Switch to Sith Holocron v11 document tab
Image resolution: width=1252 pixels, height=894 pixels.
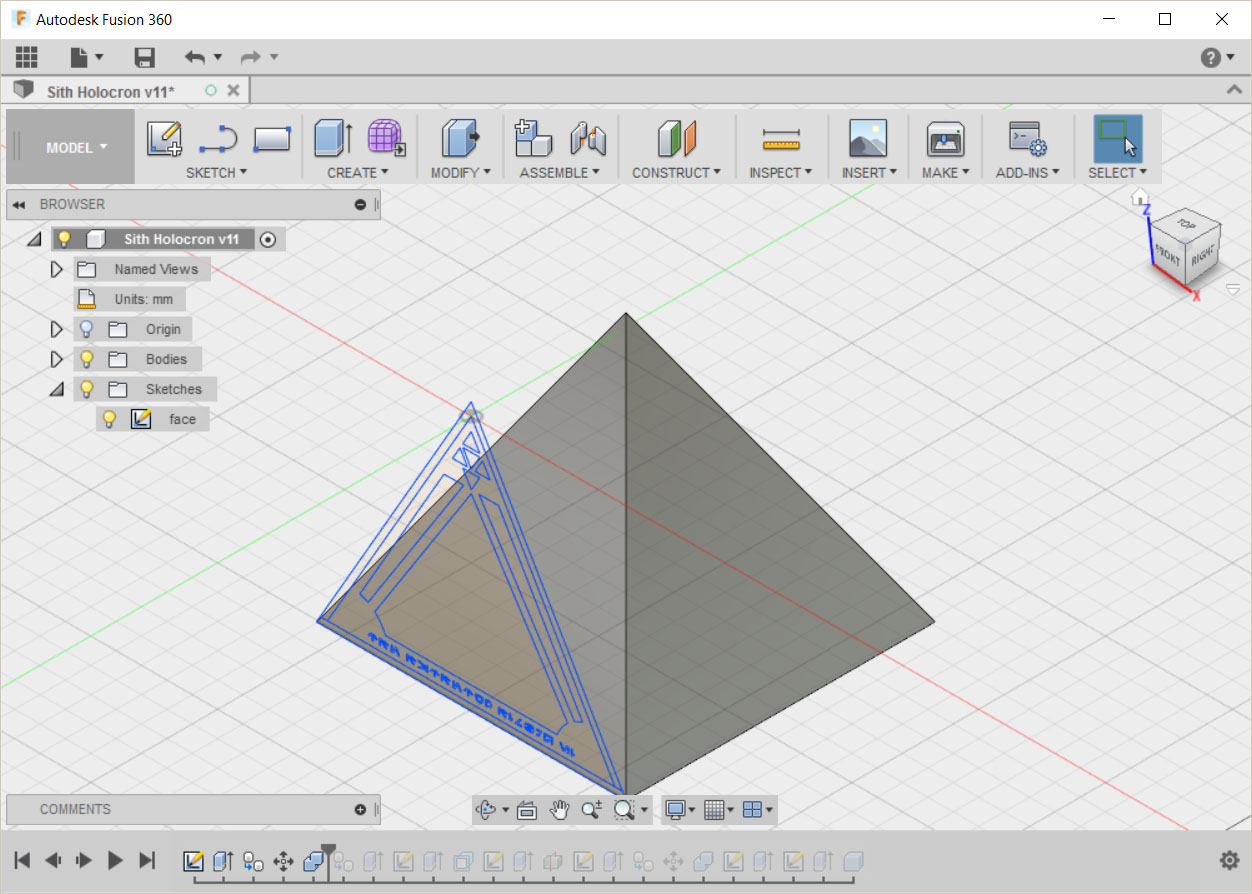click(110, 91)
